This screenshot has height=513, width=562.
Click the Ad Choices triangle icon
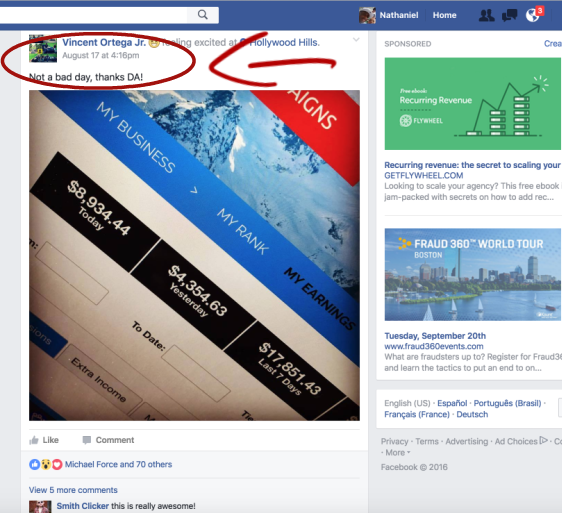pos(544,440)
